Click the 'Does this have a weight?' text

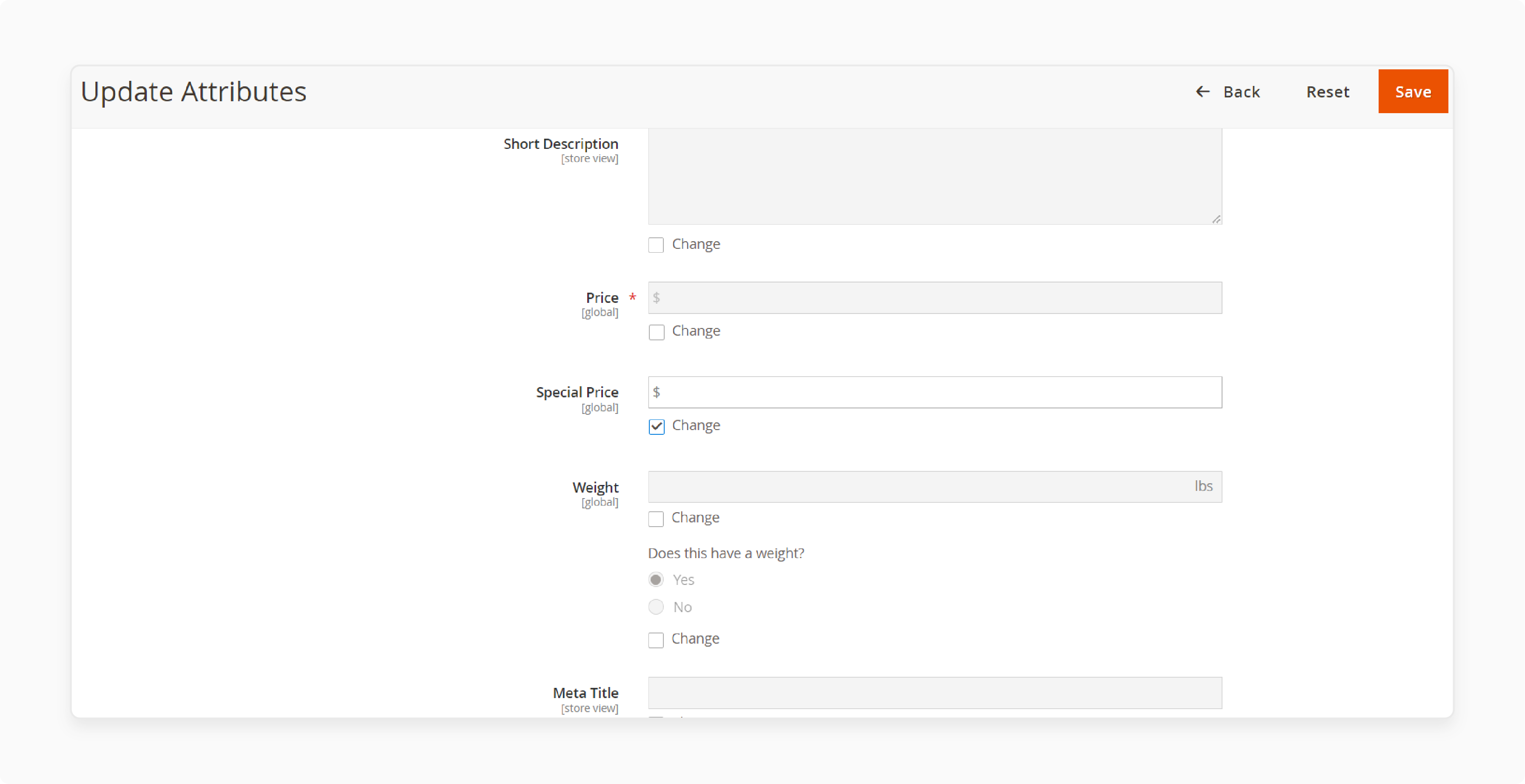point(726,553)
